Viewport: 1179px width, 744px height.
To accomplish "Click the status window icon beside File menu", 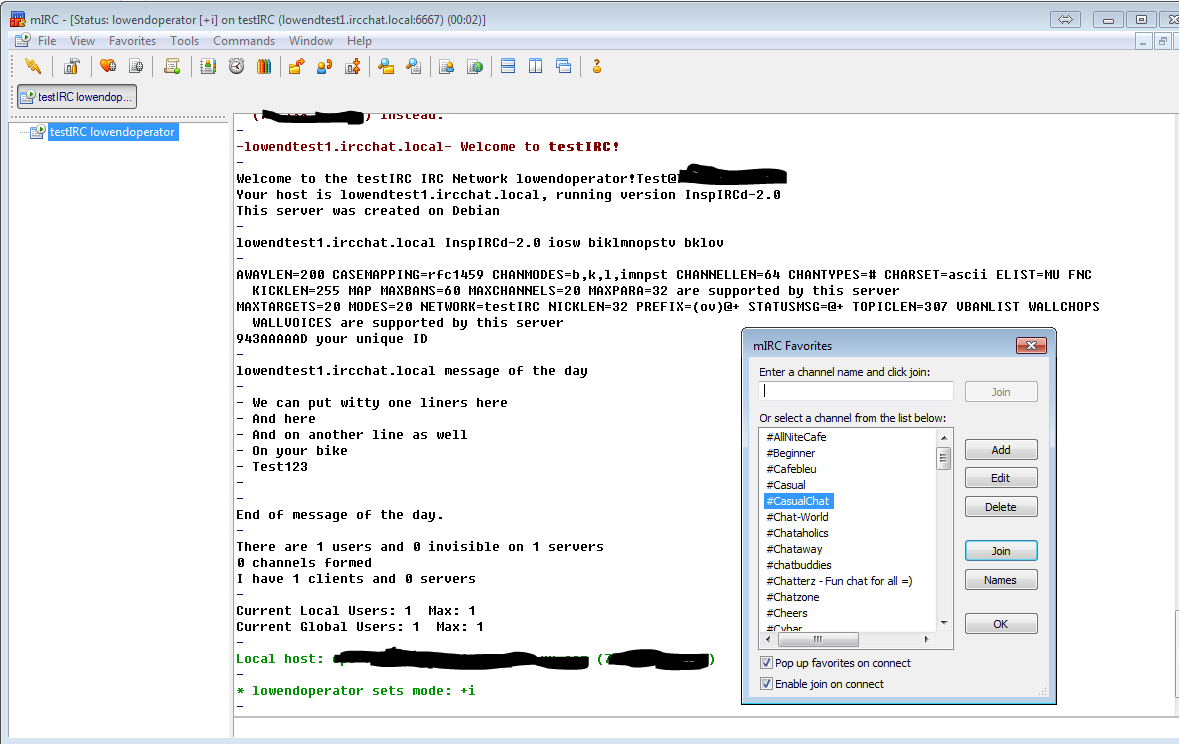I will point(23,40).
